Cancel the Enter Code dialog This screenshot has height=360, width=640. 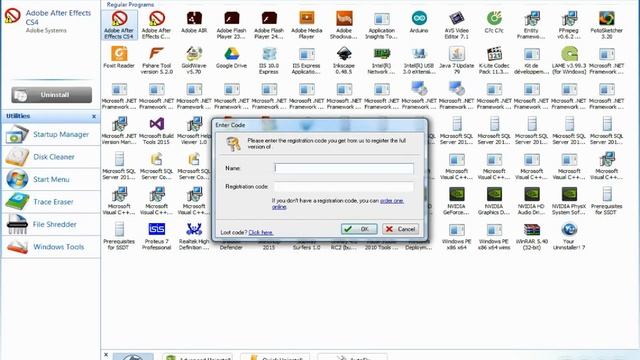point(400,229)
